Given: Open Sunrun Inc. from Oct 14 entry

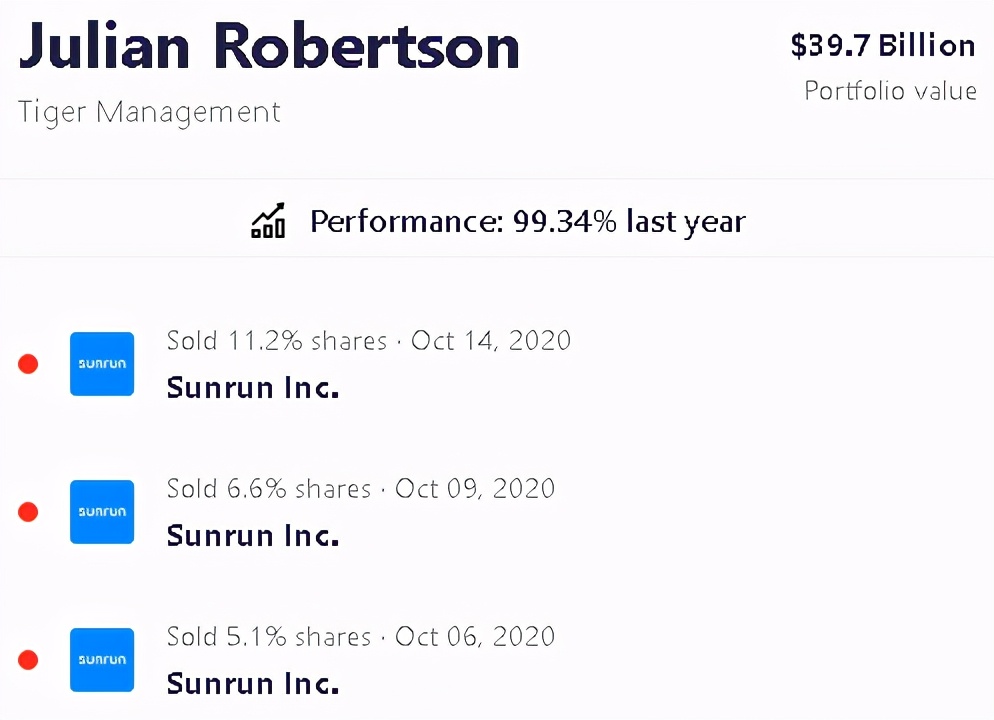Looking at the screenshot, I should tap(253, 388).
